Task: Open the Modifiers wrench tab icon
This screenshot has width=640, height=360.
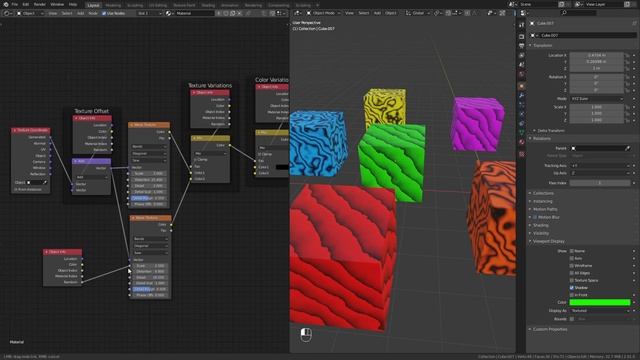Action: point(521,96)
